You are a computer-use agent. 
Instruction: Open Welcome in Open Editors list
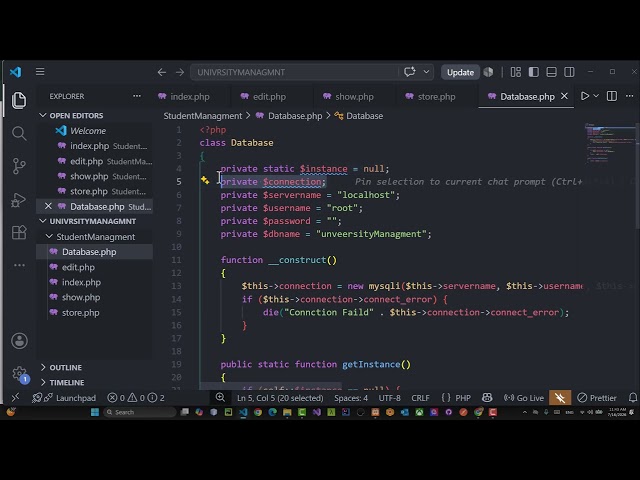tap(88, 131)
